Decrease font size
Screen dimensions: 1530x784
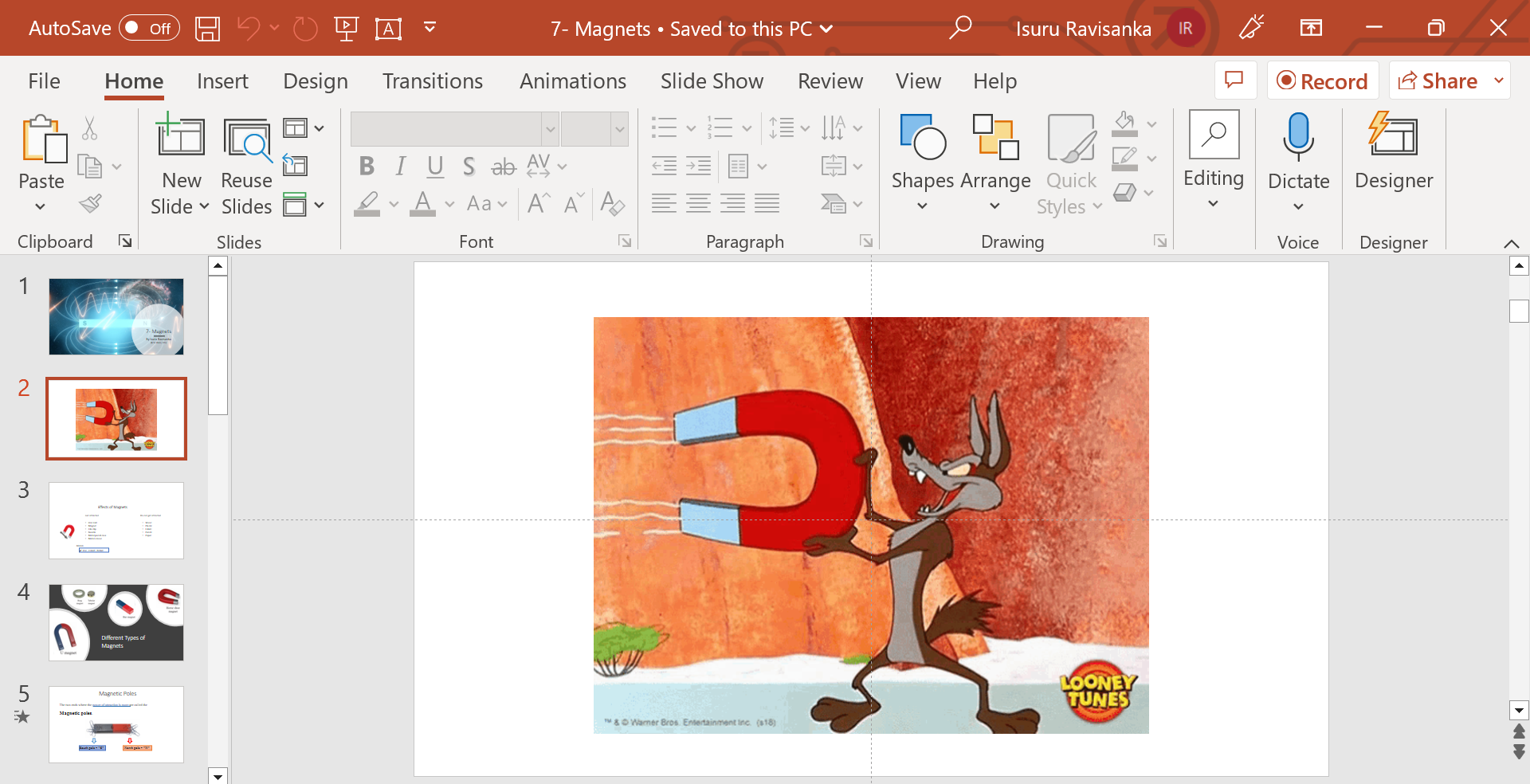pos(574,204)
